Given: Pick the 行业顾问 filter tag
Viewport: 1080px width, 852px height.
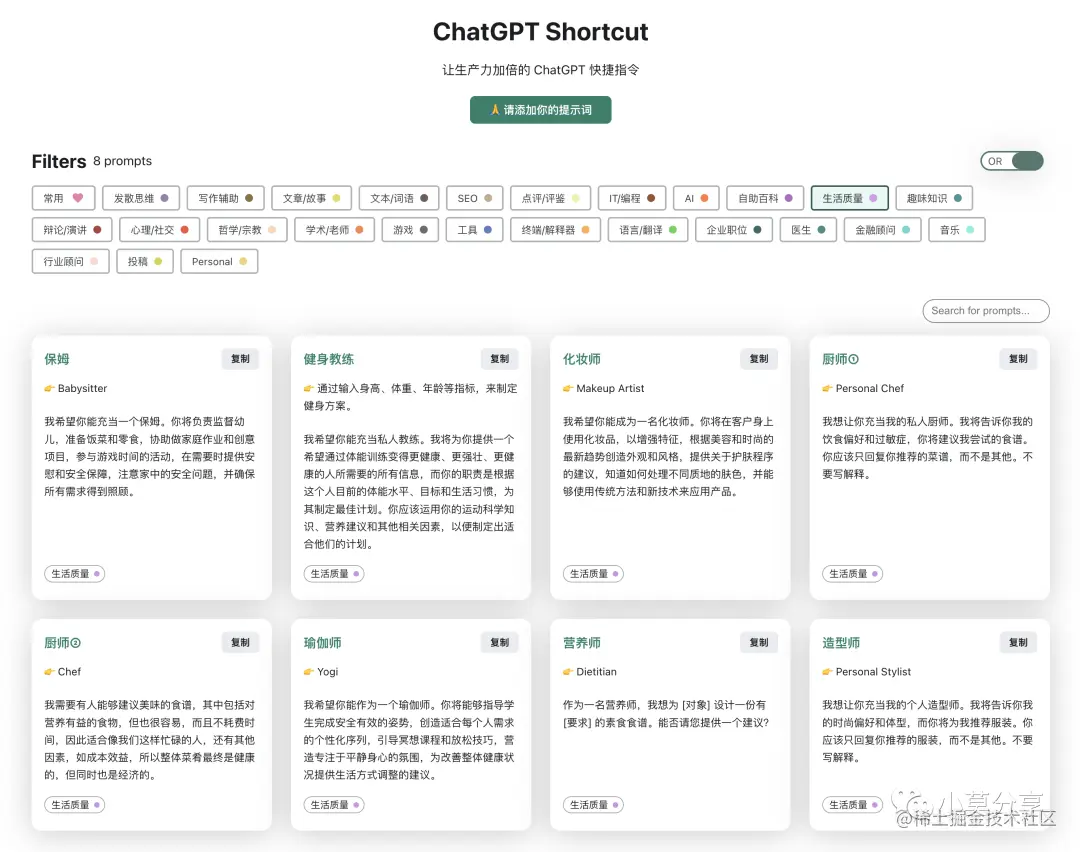Looking at the screenshot, I should pos(70,262).
